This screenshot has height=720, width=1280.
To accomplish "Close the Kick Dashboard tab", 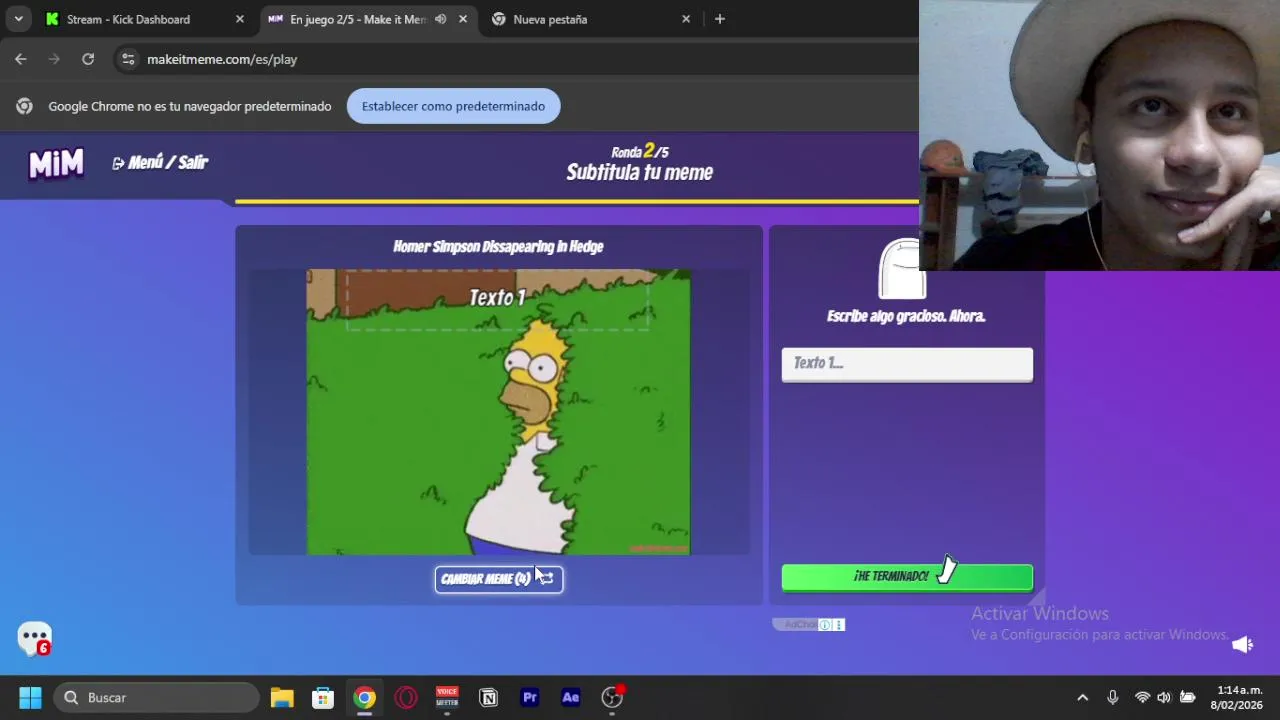I will point(240,19).
